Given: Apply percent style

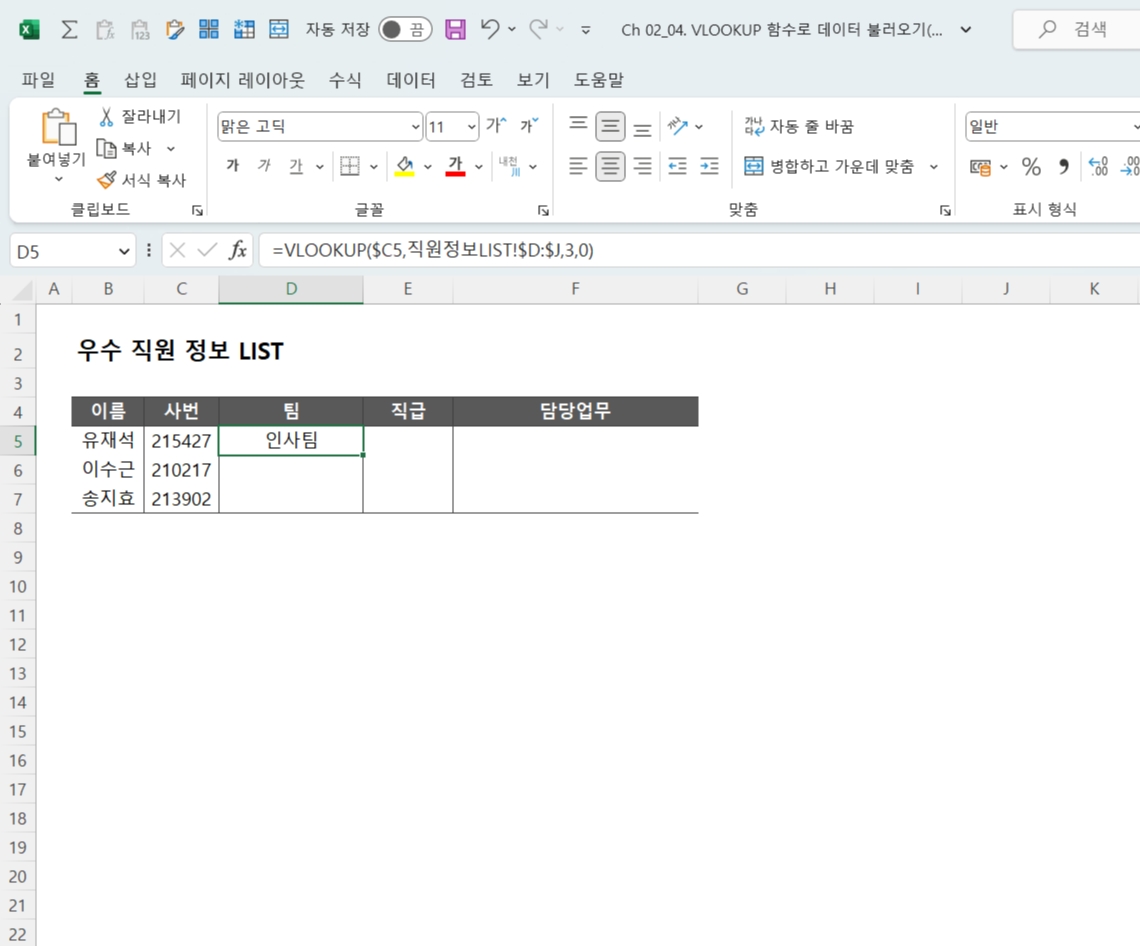Looking at the screenshot, I should tap(1031, 167).
